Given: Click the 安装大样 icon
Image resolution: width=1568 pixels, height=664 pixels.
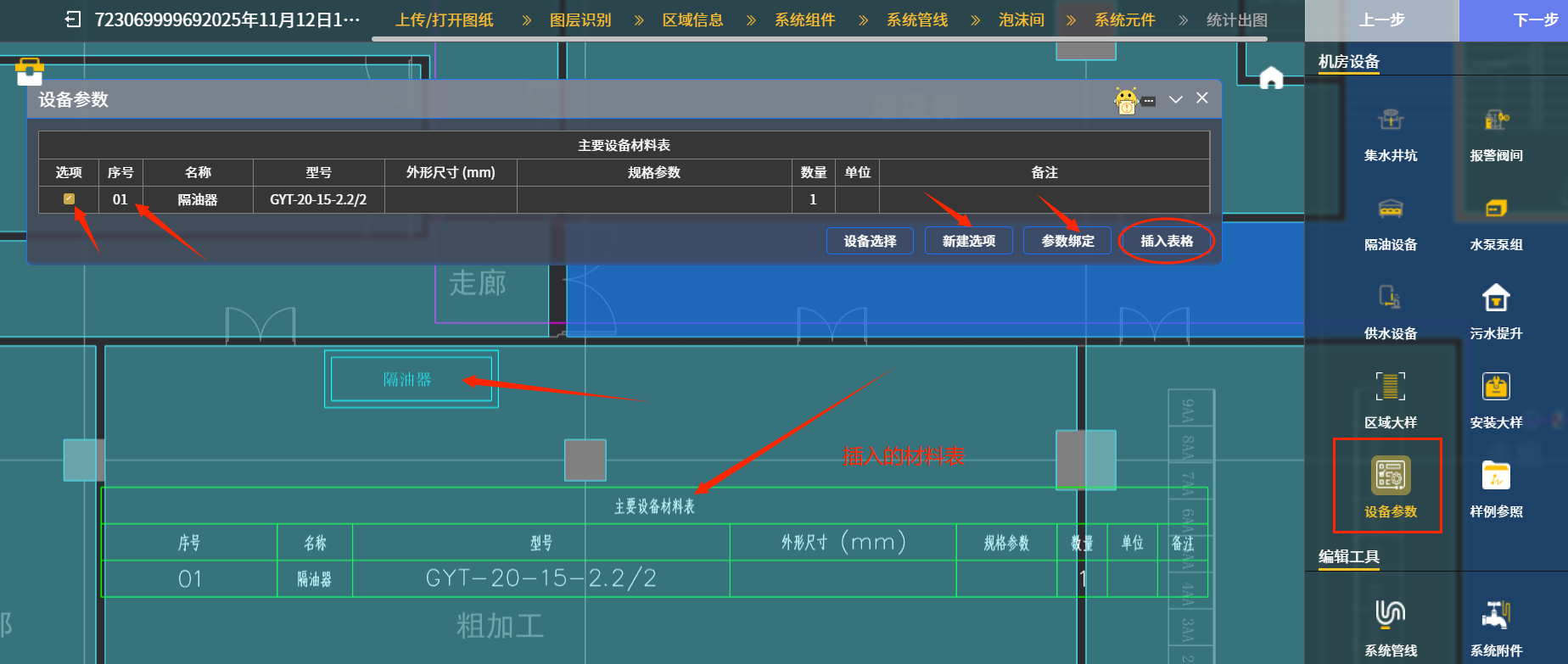Looking at the screenshot, I should (x=1496, y=388).
